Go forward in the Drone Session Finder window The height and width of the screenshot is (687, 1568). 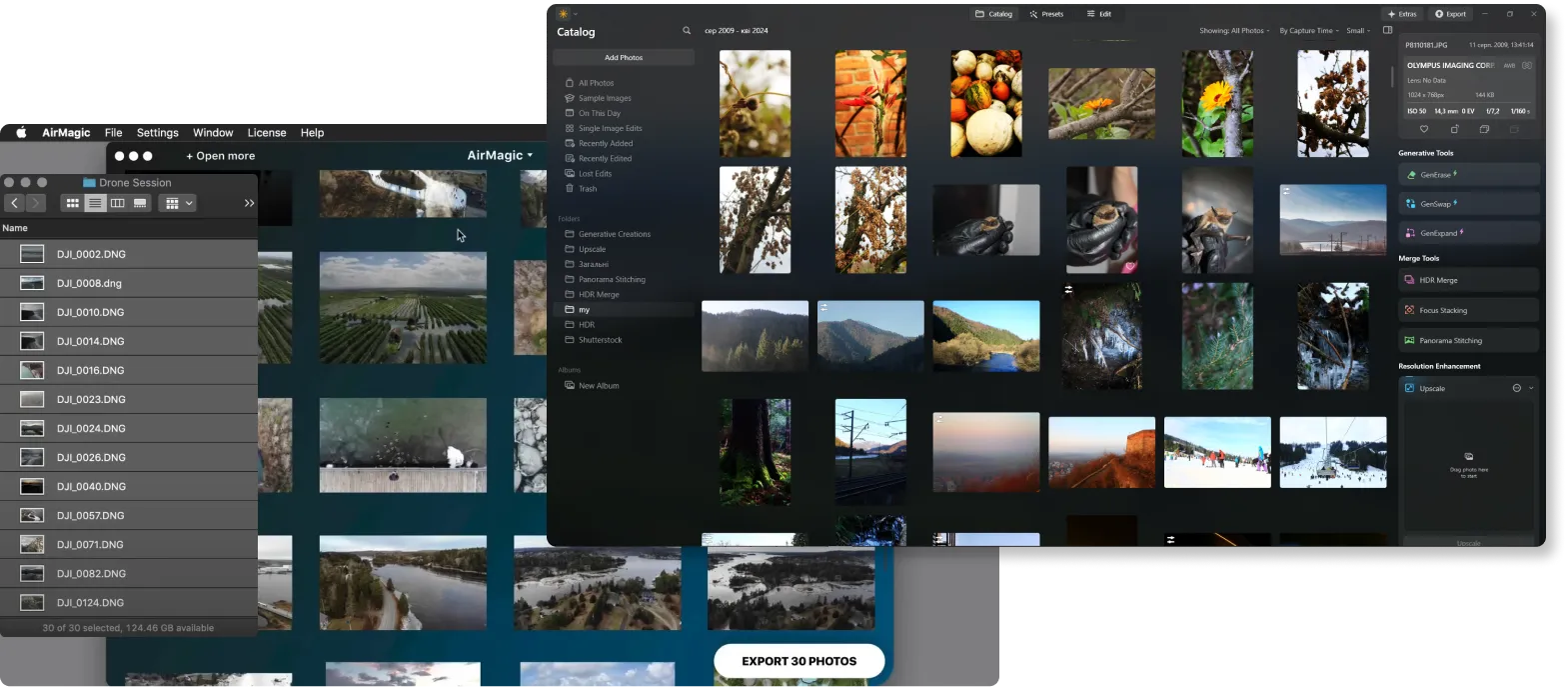click(x=36, y=203)
